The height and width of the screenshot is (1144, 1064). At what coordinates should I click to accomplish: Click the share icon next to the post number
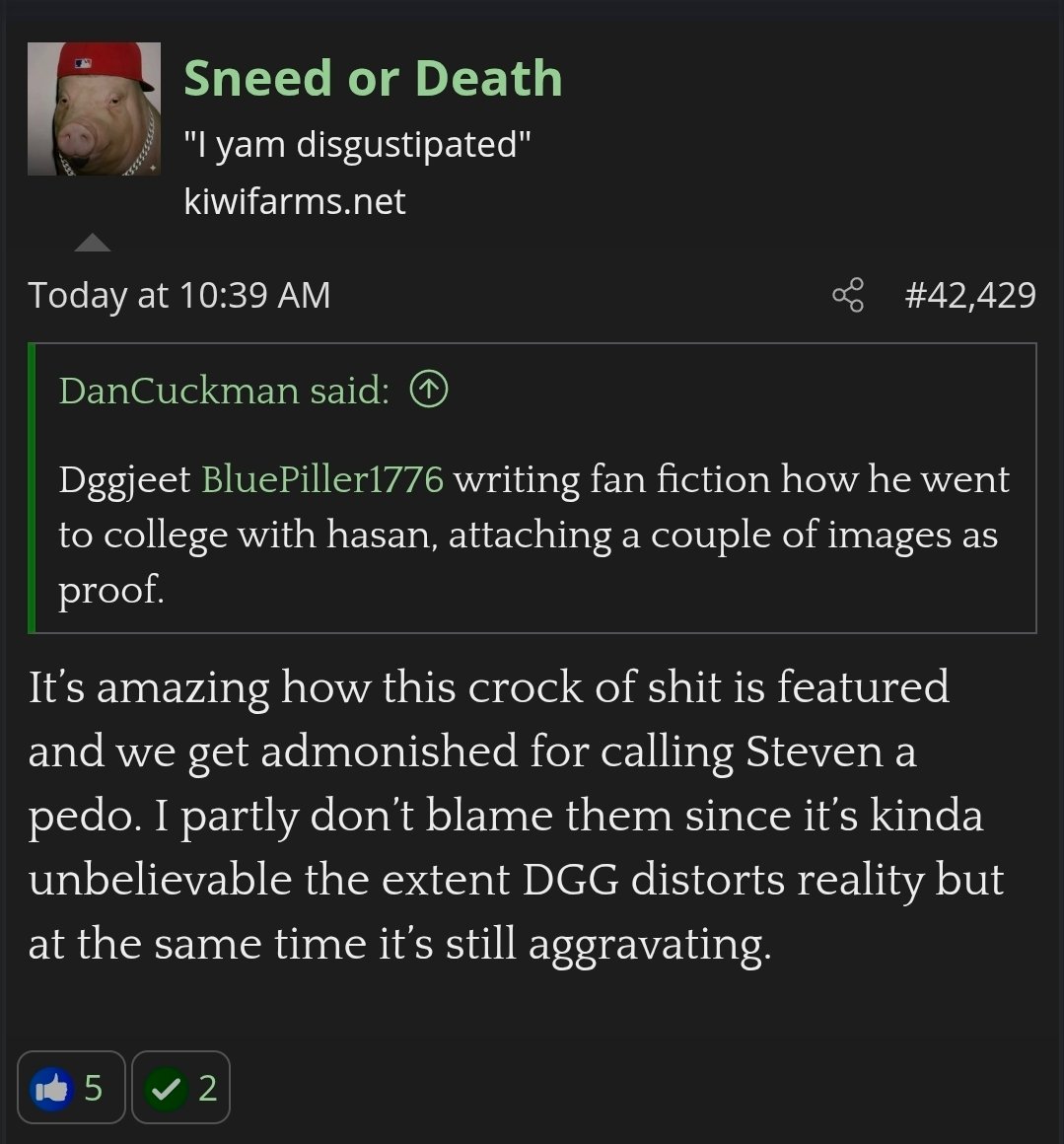[848, 295]
